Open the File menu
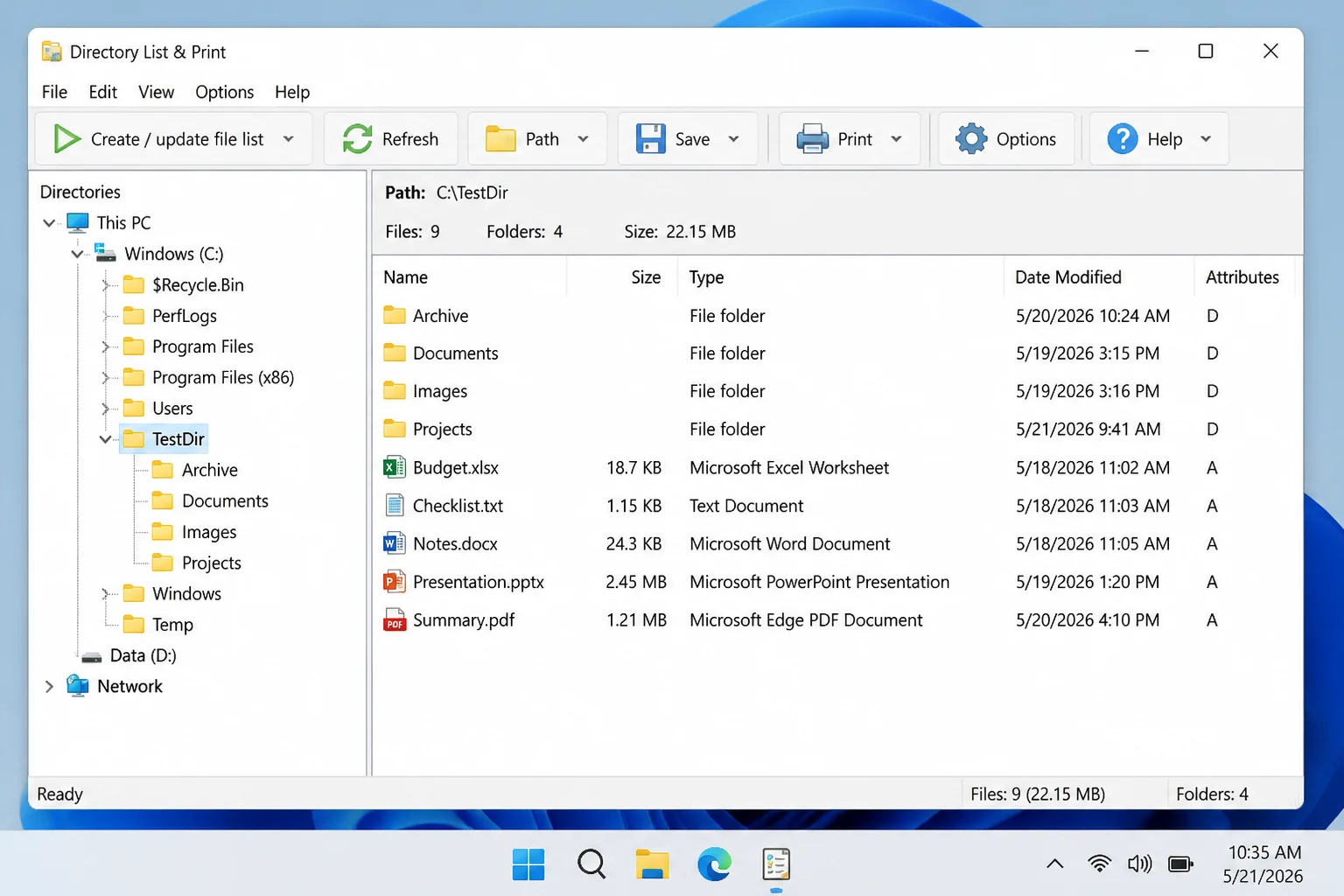Image resolution: width=1344 pixels, height=896 pixels. (x=54, y=92)
